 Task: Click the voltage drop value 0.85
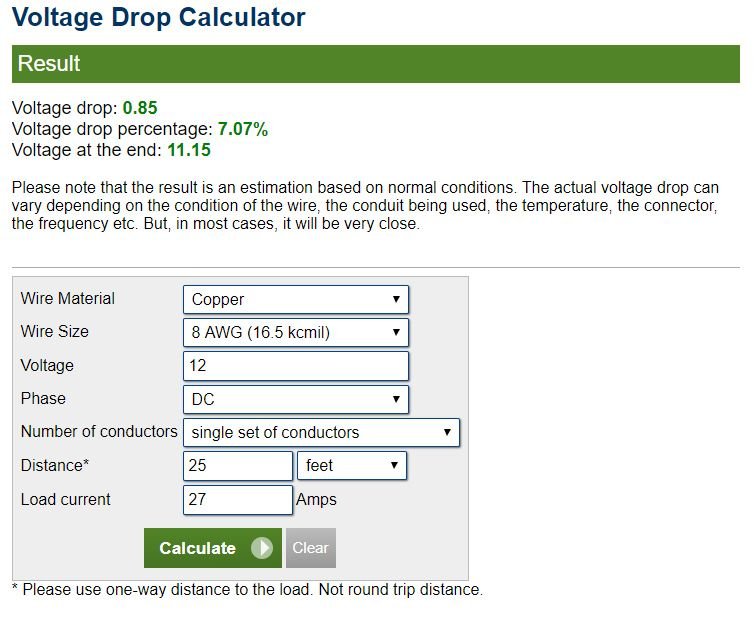140,108
